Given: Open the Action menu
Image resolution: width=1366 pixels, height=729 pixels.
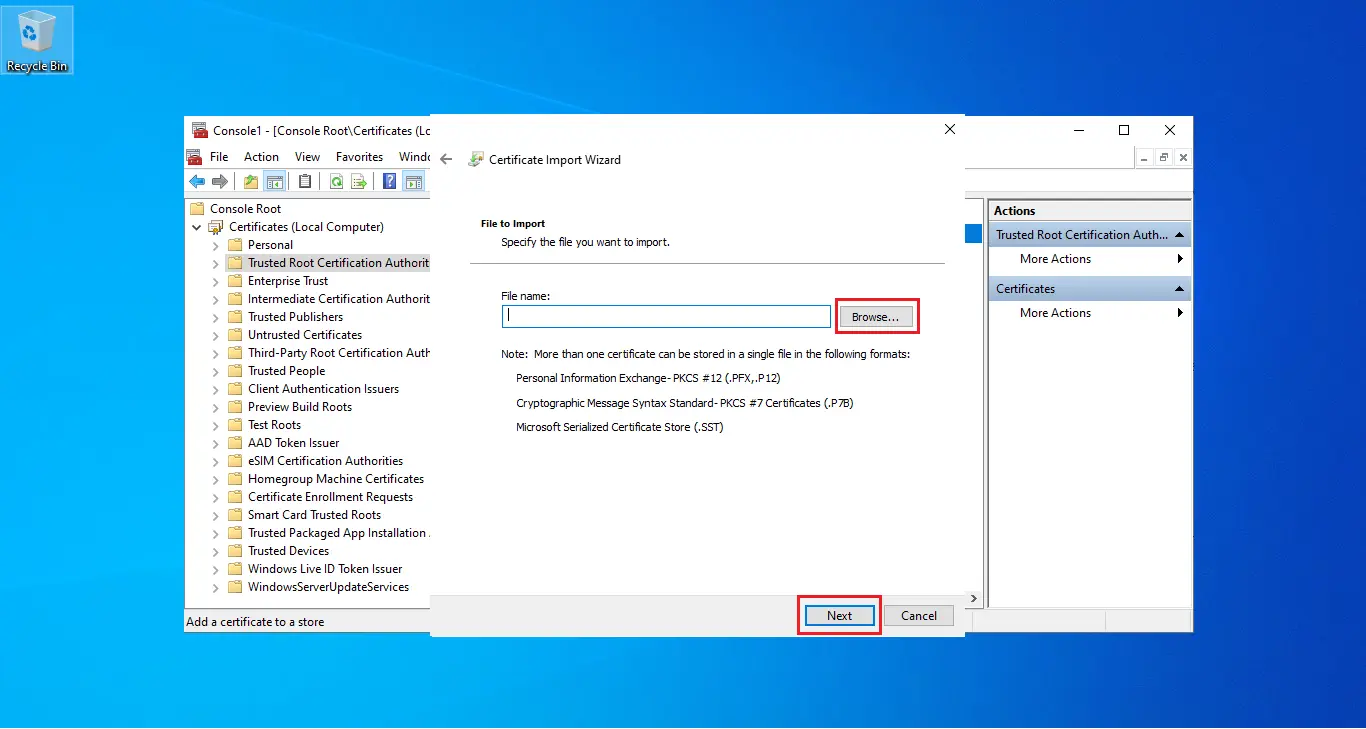Looking at the screenshot, I should pyautogui.click(x=261, y=157).
